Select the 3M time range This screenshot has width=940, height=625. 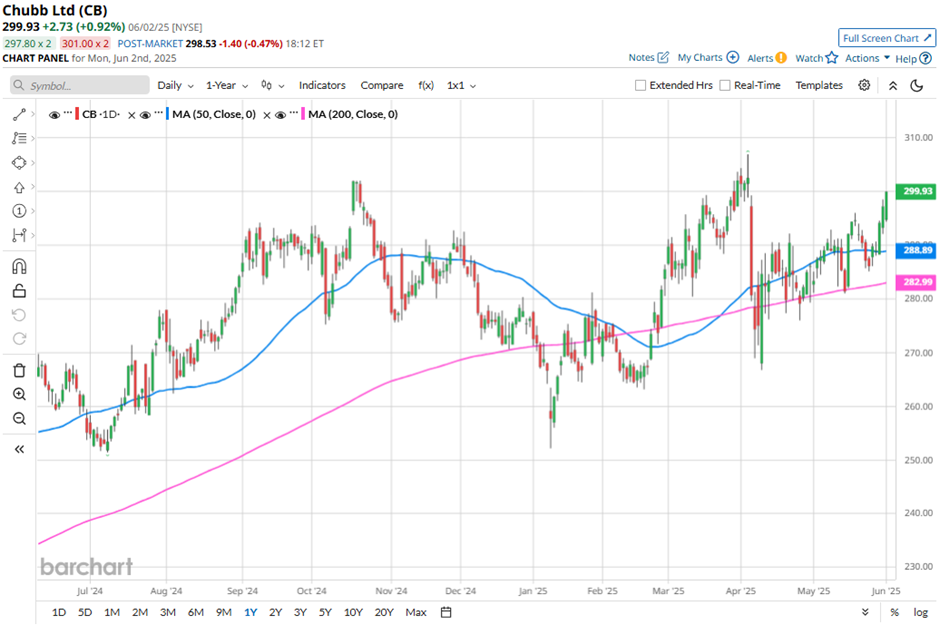tap(168, 612)
